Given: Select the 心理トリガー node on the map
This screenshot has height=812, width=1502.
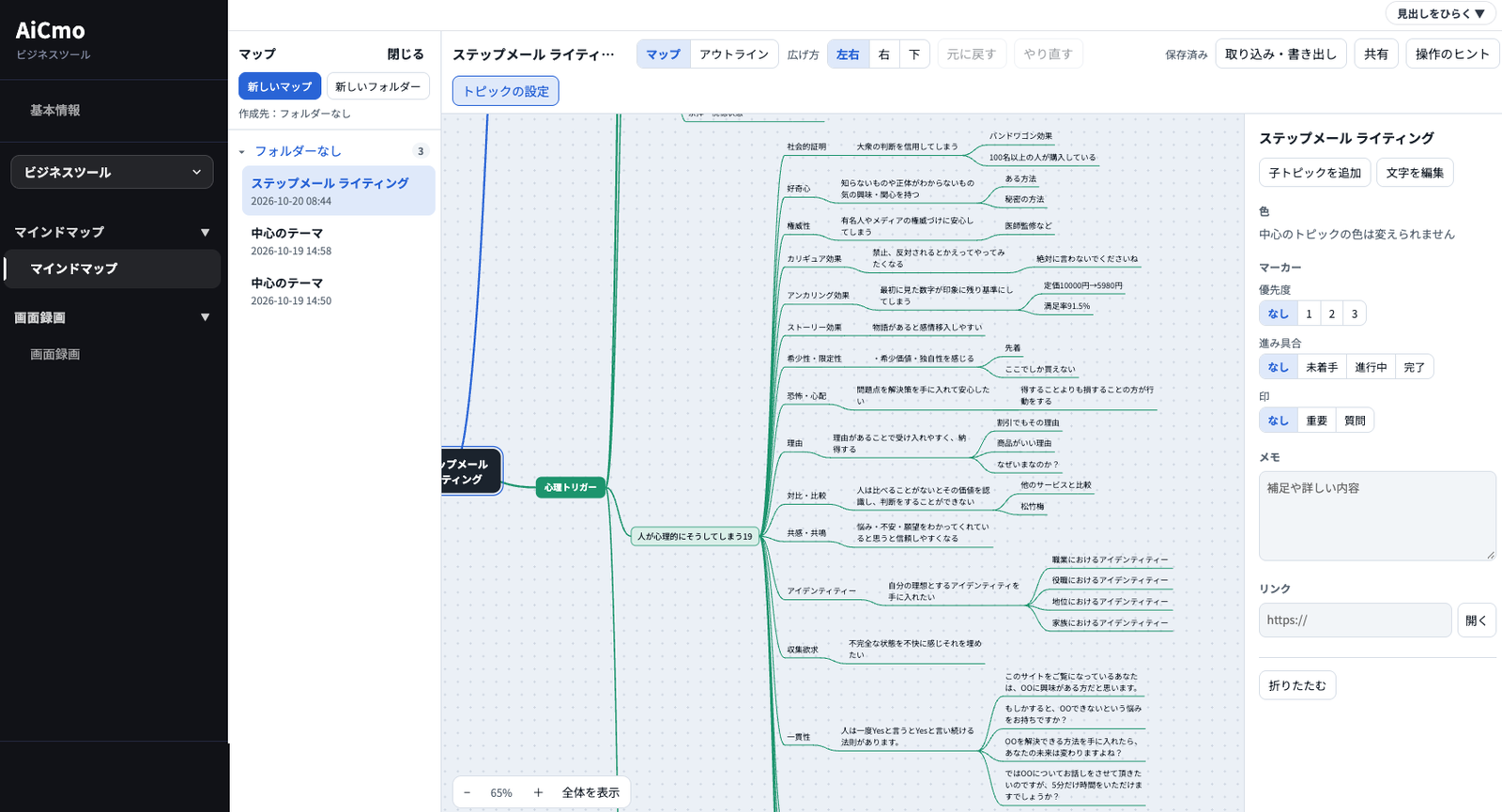Looking at the screenshot, I should pos(571,487).
